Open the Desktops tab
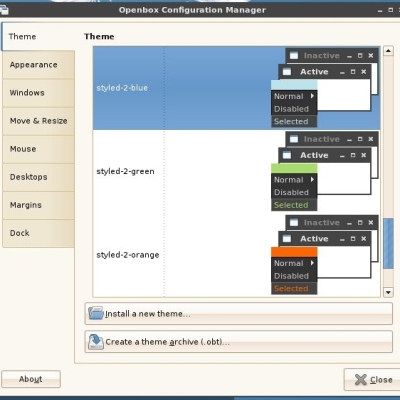Screen dimensions: 400x400 (x=38, y=177)
